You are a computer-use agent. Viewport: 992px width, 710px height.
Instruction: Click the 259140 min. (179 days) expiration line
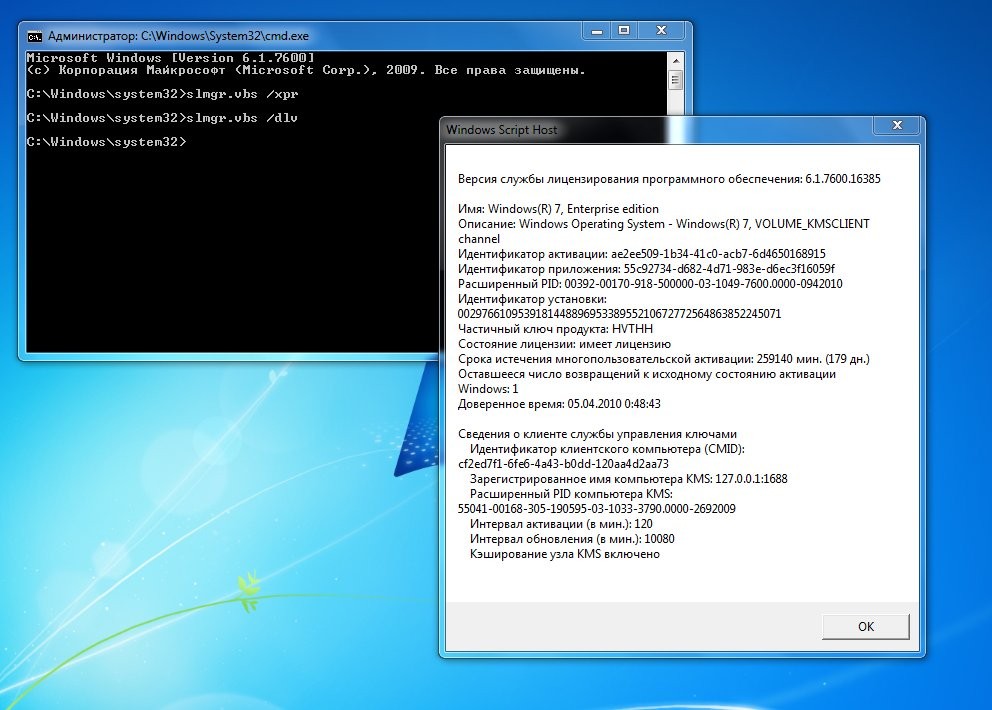click(664, 359)
